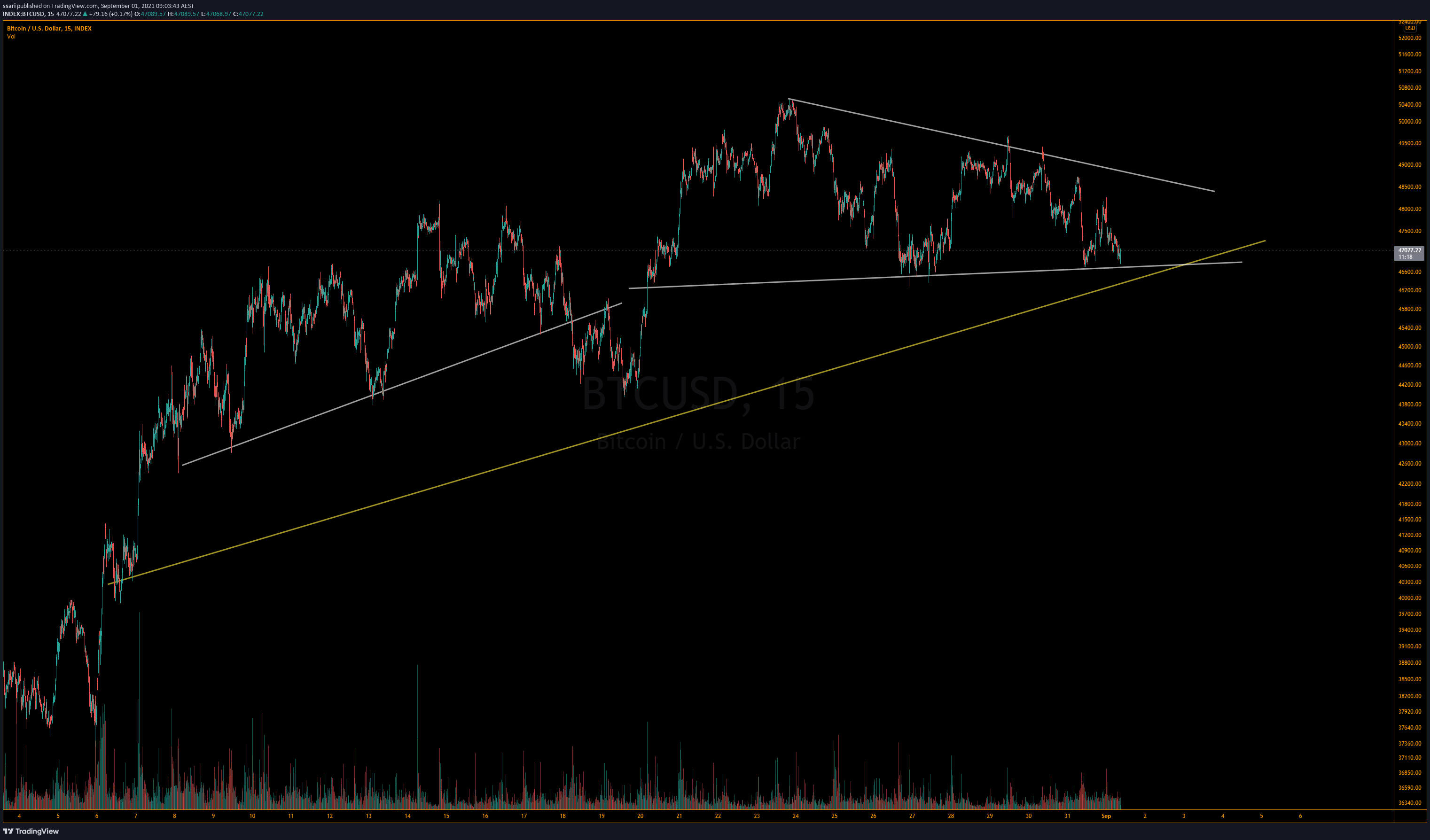Click the 43000.00 price axis label
This screenshot has height=840, width=1430.
point(1410,443)
